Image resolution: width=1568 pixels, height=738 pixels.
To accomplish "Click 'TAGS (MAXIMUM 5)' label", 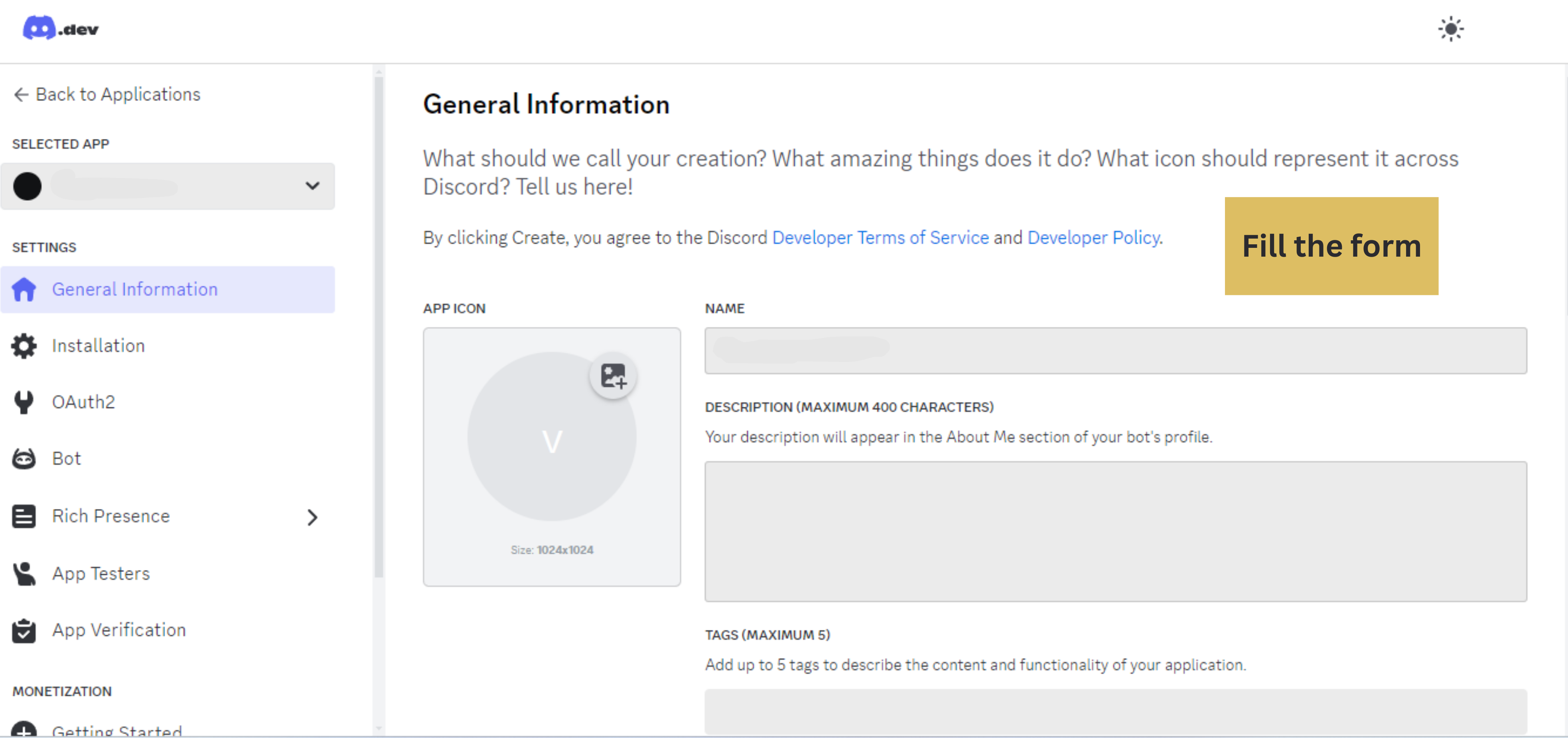I will tap(767, 635).
